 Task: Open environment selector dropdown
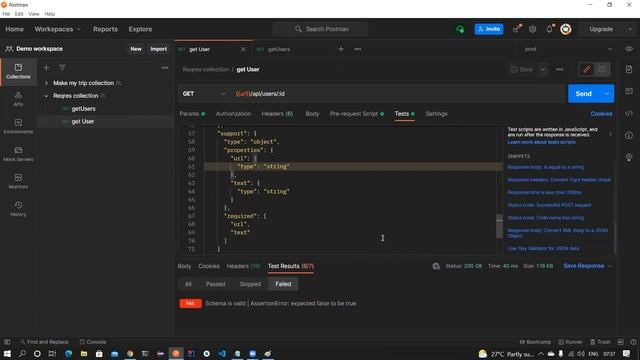568,49
